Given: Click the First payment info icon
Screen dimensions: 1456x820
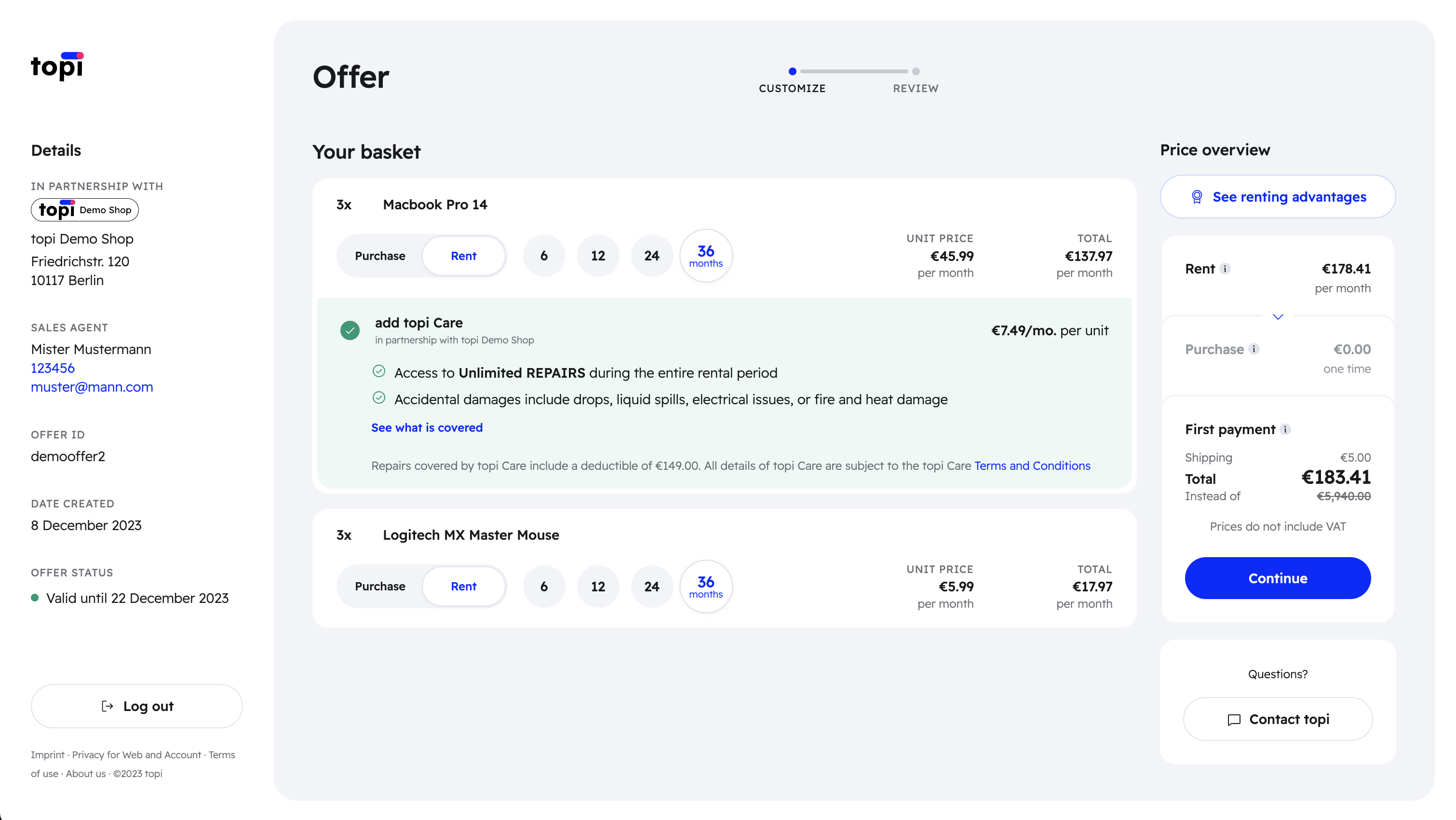Looking at the screenshot, I should coord(1285,430).
